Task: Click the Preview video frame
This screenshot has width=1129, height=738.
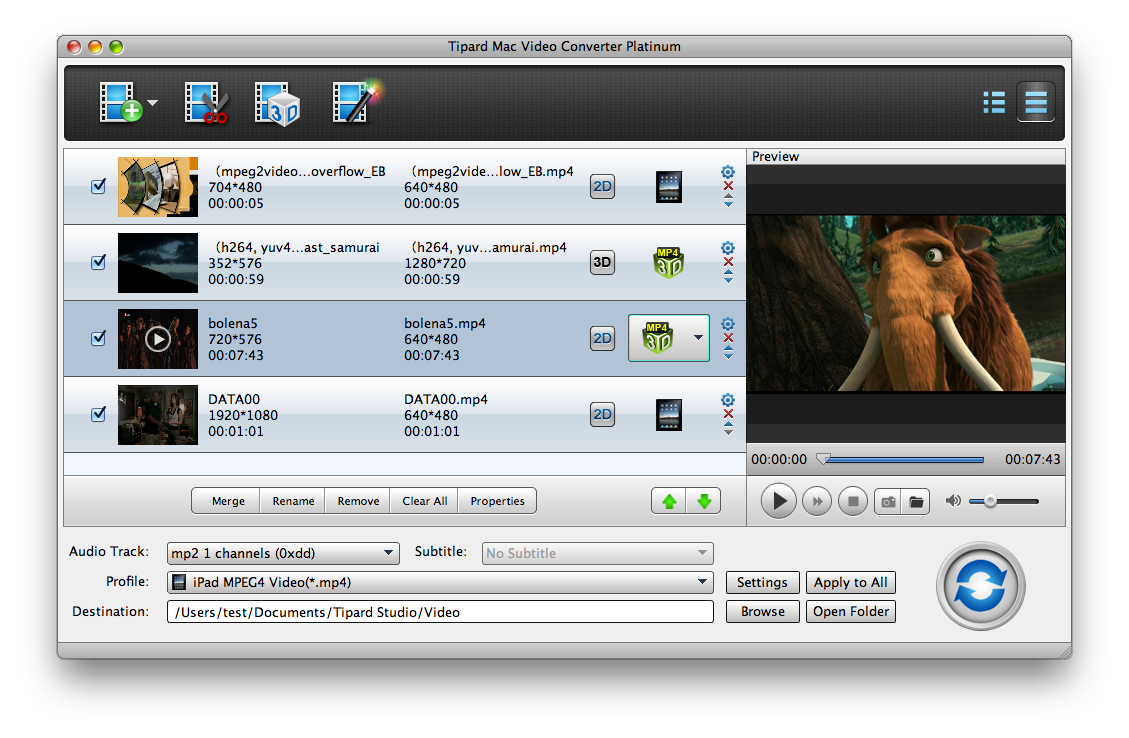Action: (x=906, y=303)
